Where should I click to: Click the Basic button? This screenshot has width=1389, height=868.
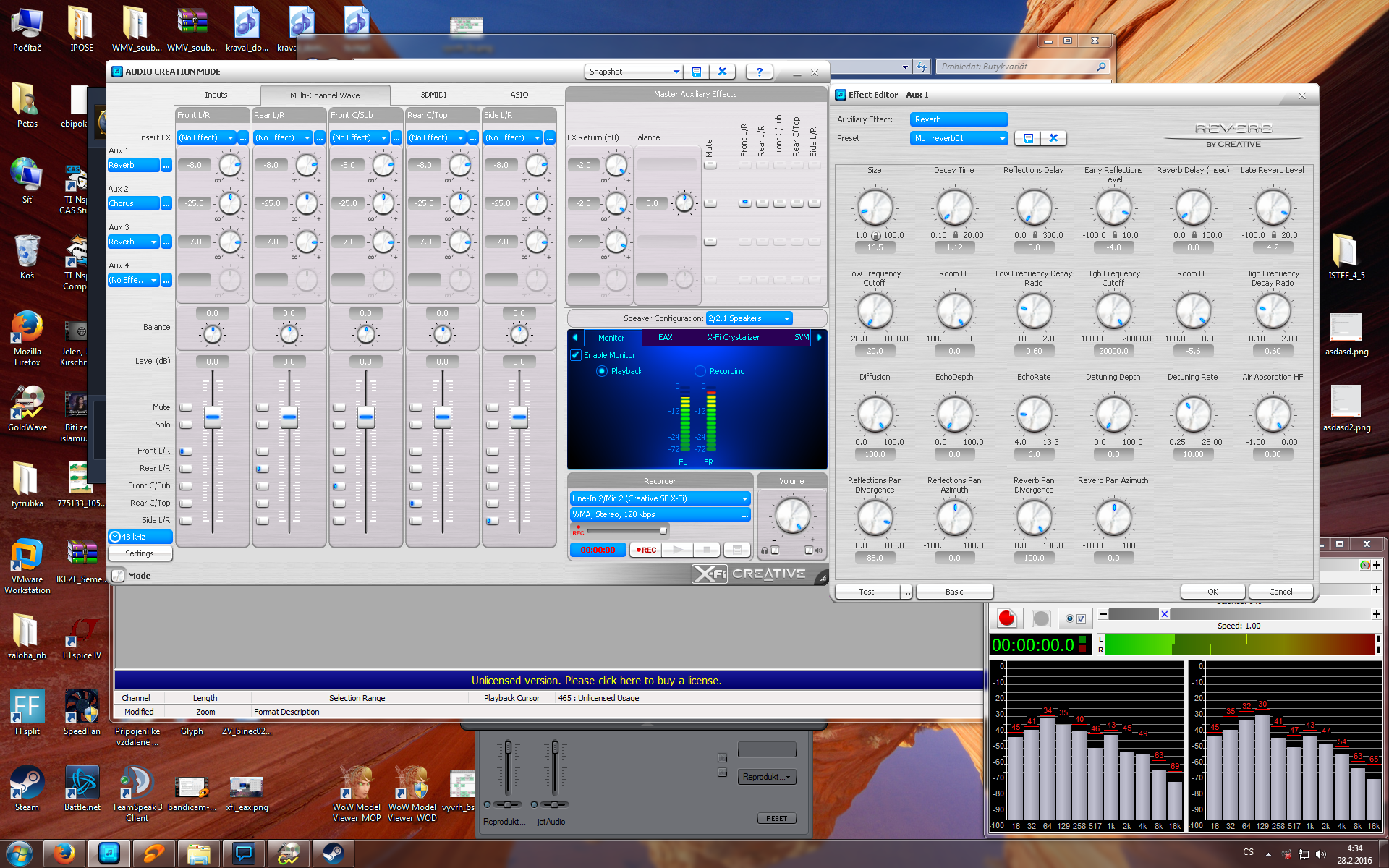[954, 592]
